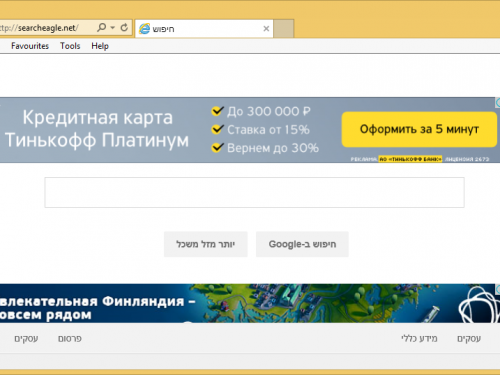Open the Help menu

tap(100, 46)
